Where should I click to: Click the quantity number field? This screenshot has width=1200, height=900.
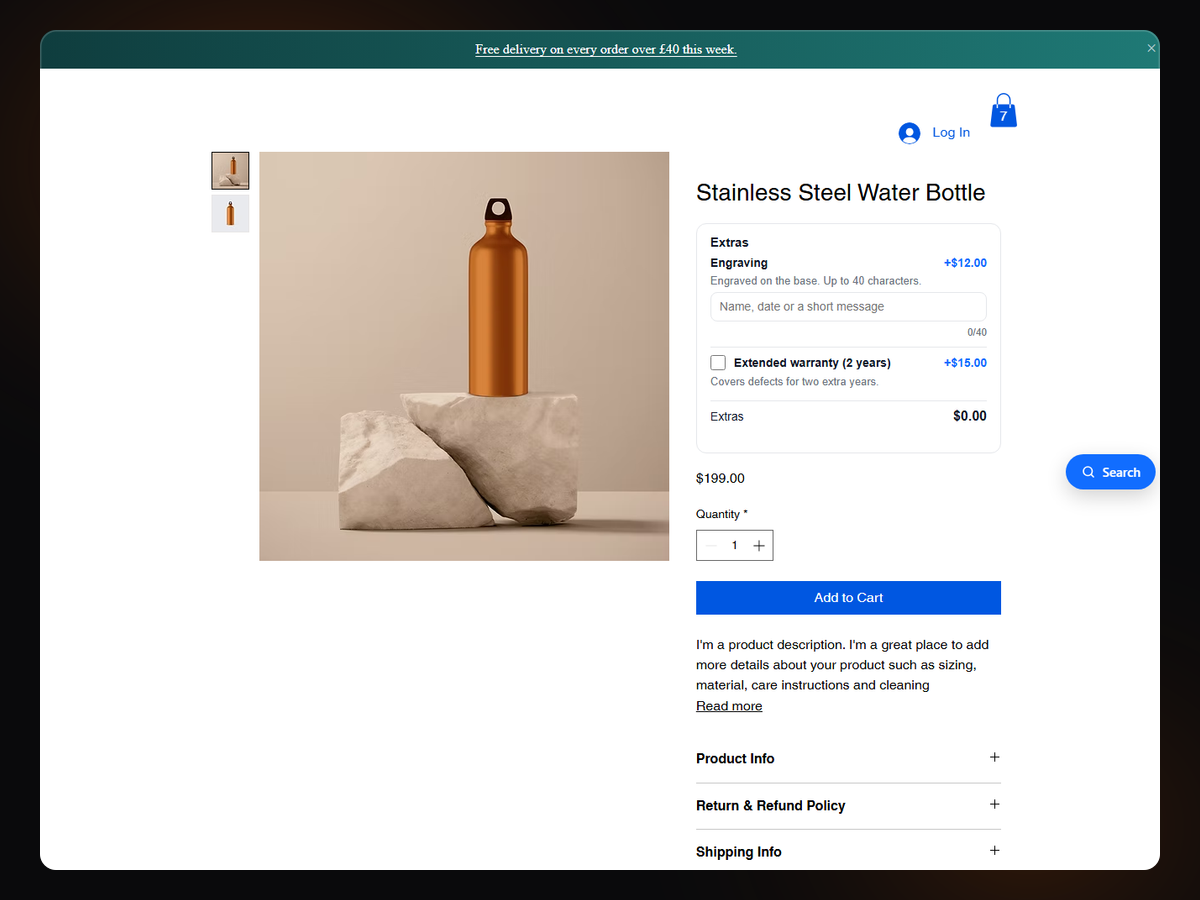(735, 545)
